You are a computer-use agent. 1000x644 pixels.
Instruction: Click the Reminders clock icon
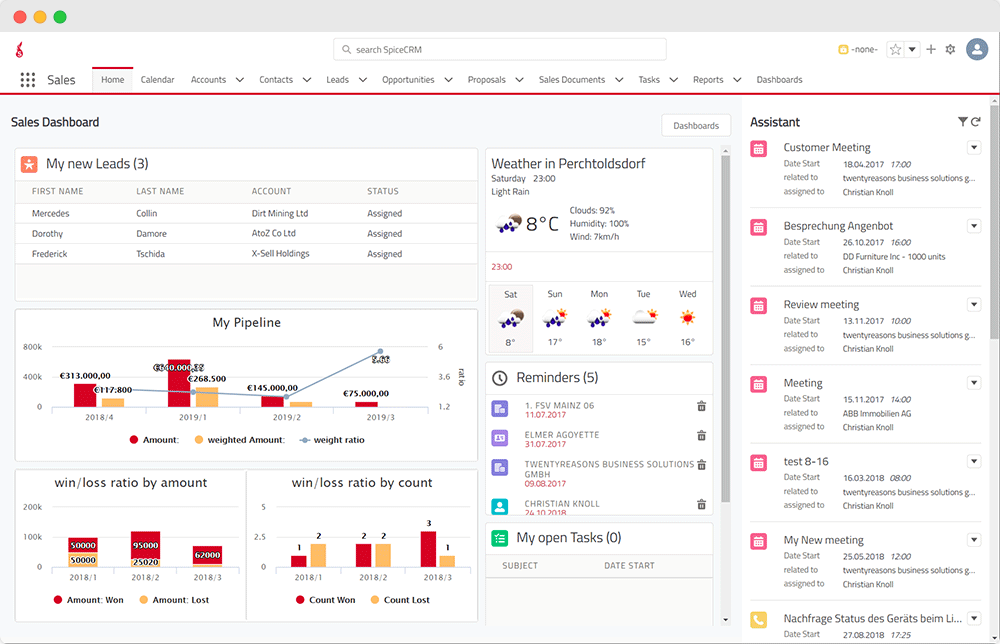click(500, 378)
